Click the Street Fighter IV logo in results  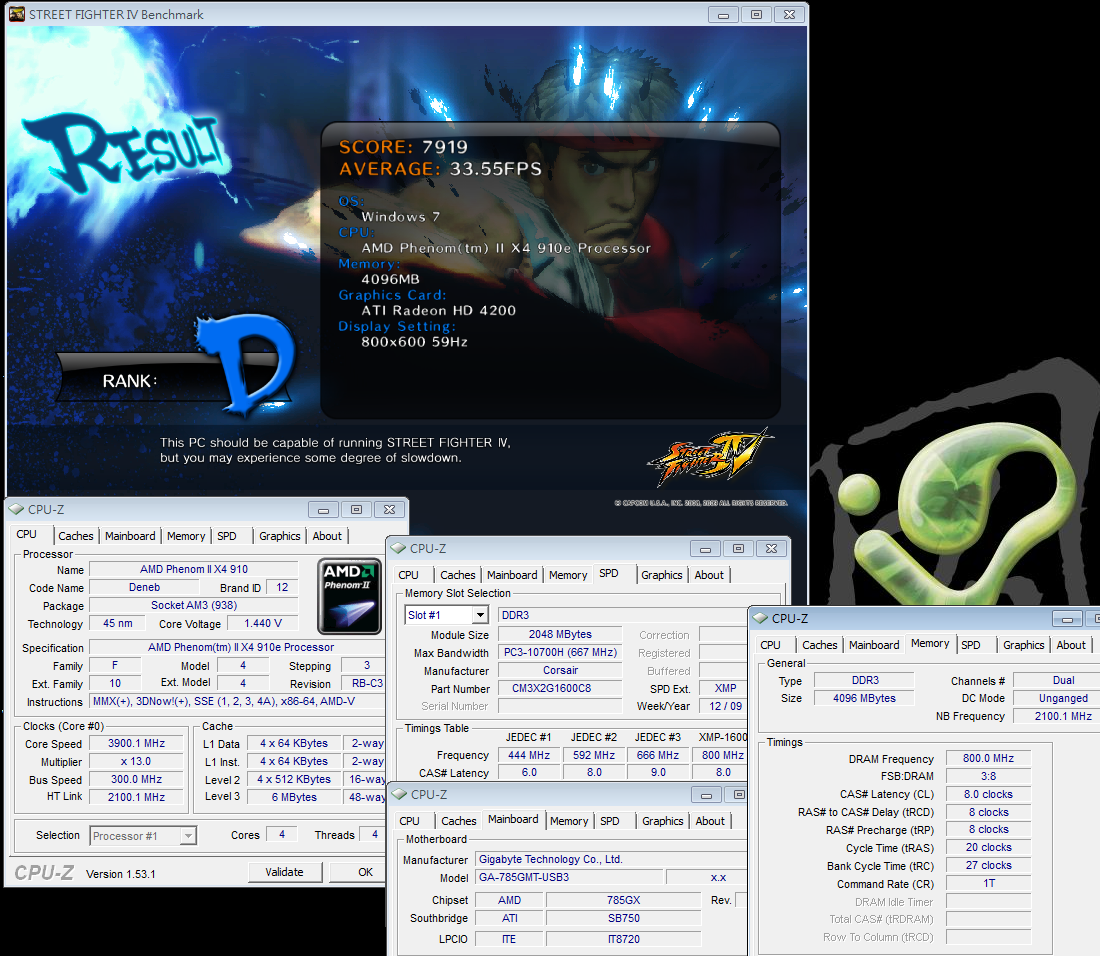click(x=710, y=456)
